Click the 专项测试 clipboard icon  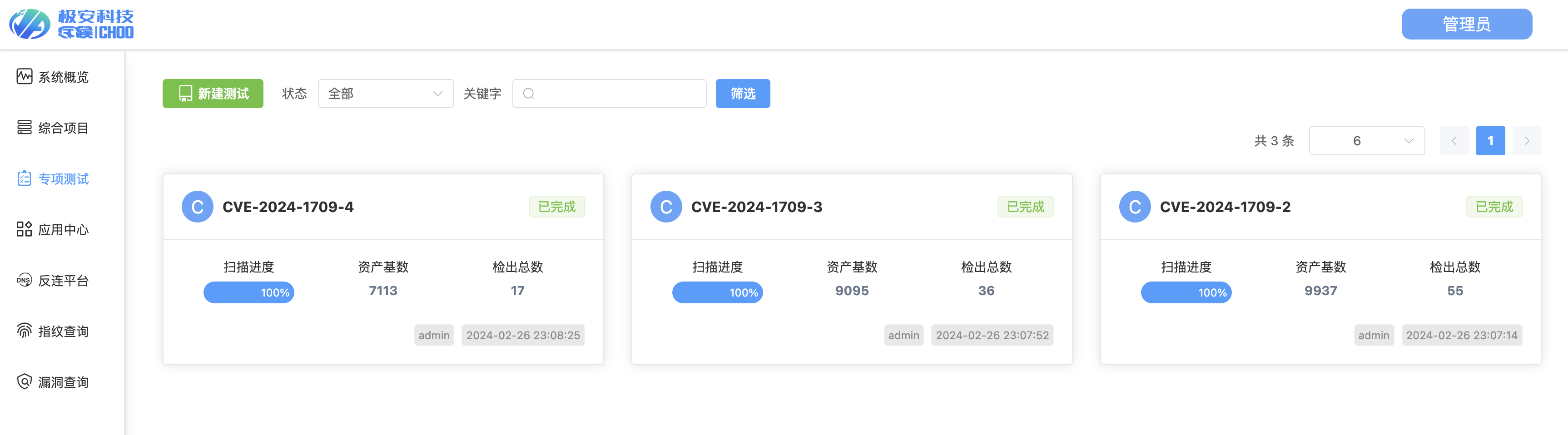pyautogui.click(x=25, y=178)
